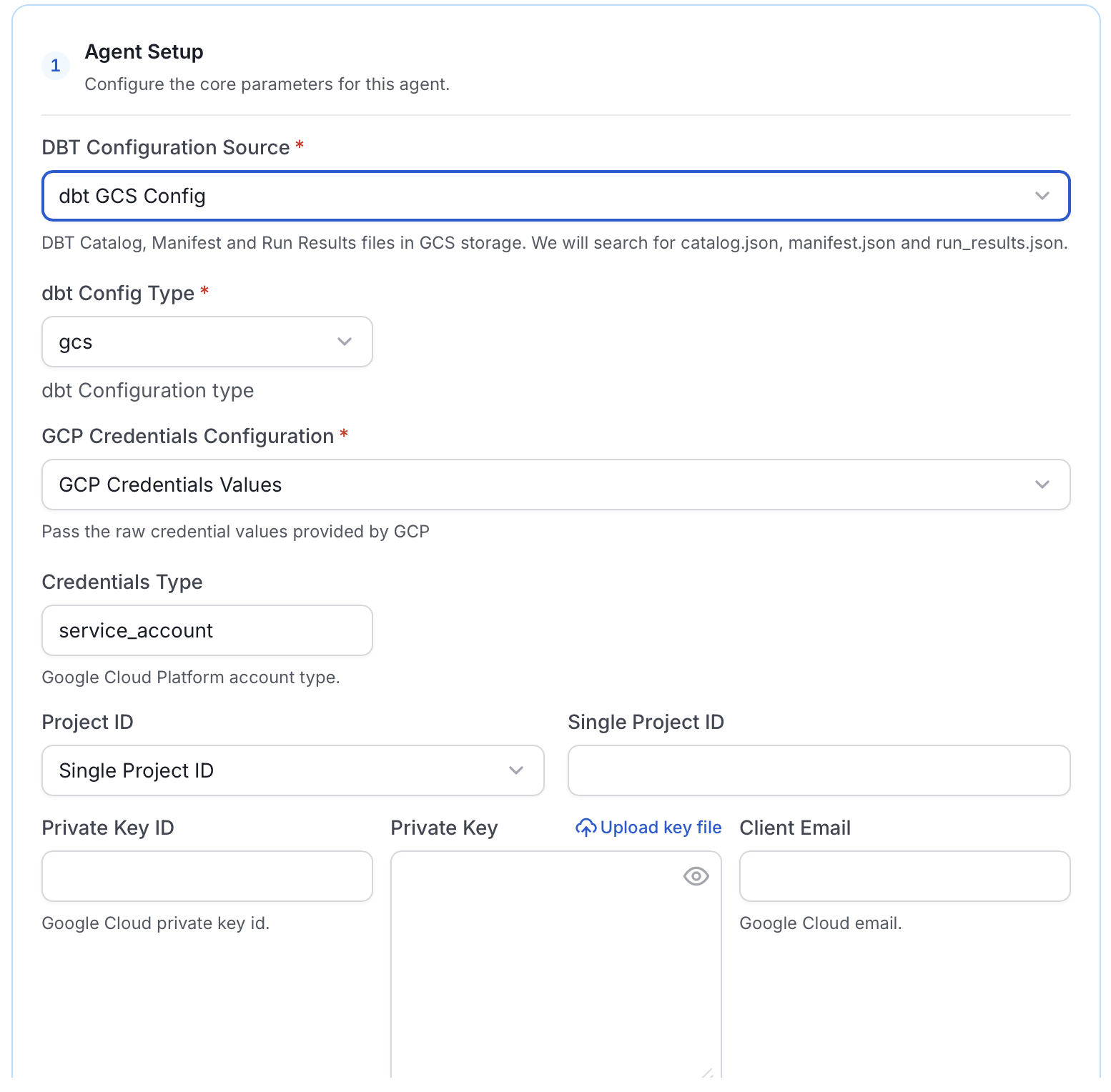Click the DBT Configuration Source label
1111x1092 pixels.
pyautogui.click(x=166, y=147)
